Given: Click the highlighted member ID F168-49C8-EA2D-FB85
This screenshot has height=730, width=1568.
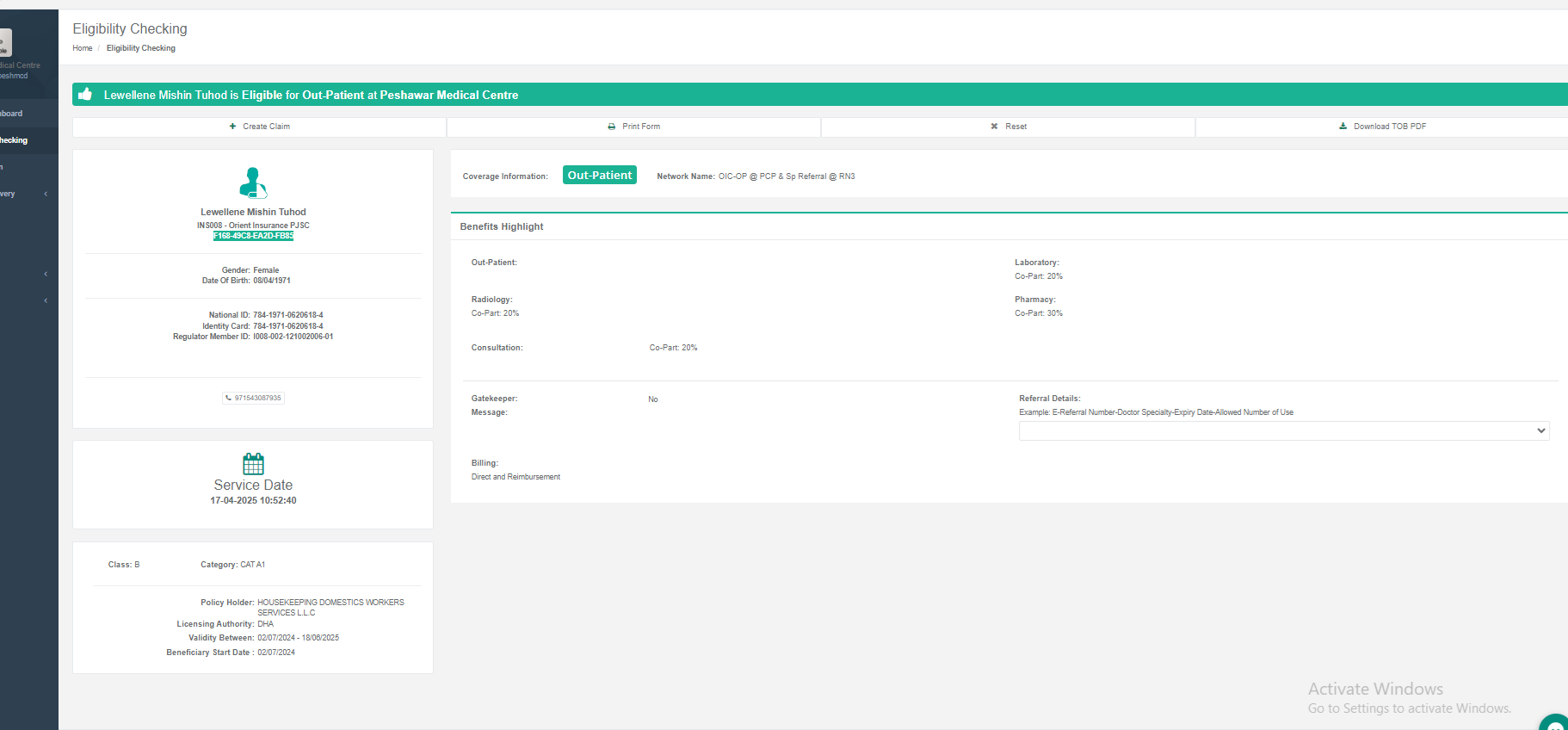Looking at the screenshot, I should click(x=253, y=236).
